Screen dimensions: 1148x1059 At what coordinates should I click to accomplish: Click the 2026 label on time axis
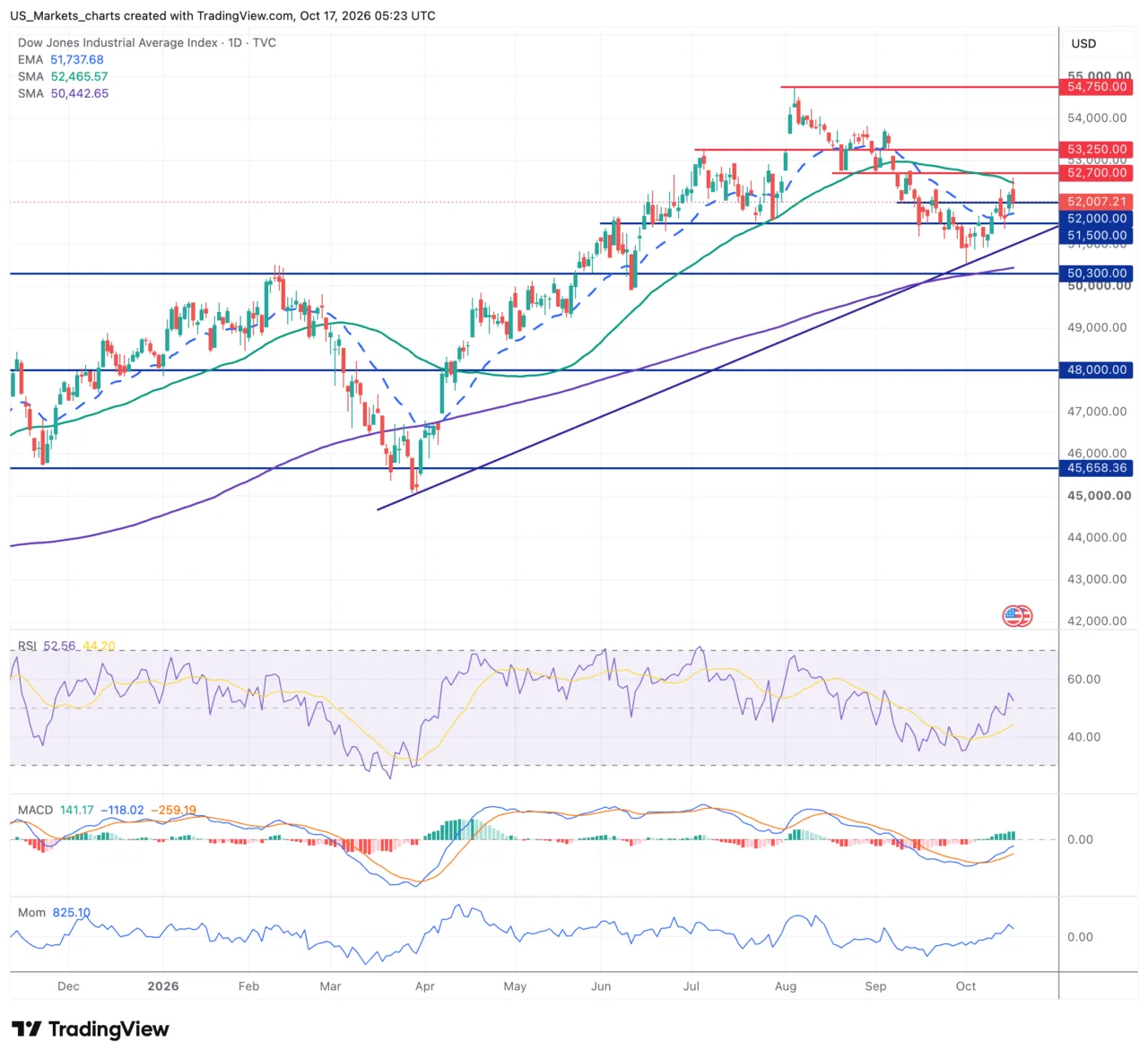click(163, 985)
